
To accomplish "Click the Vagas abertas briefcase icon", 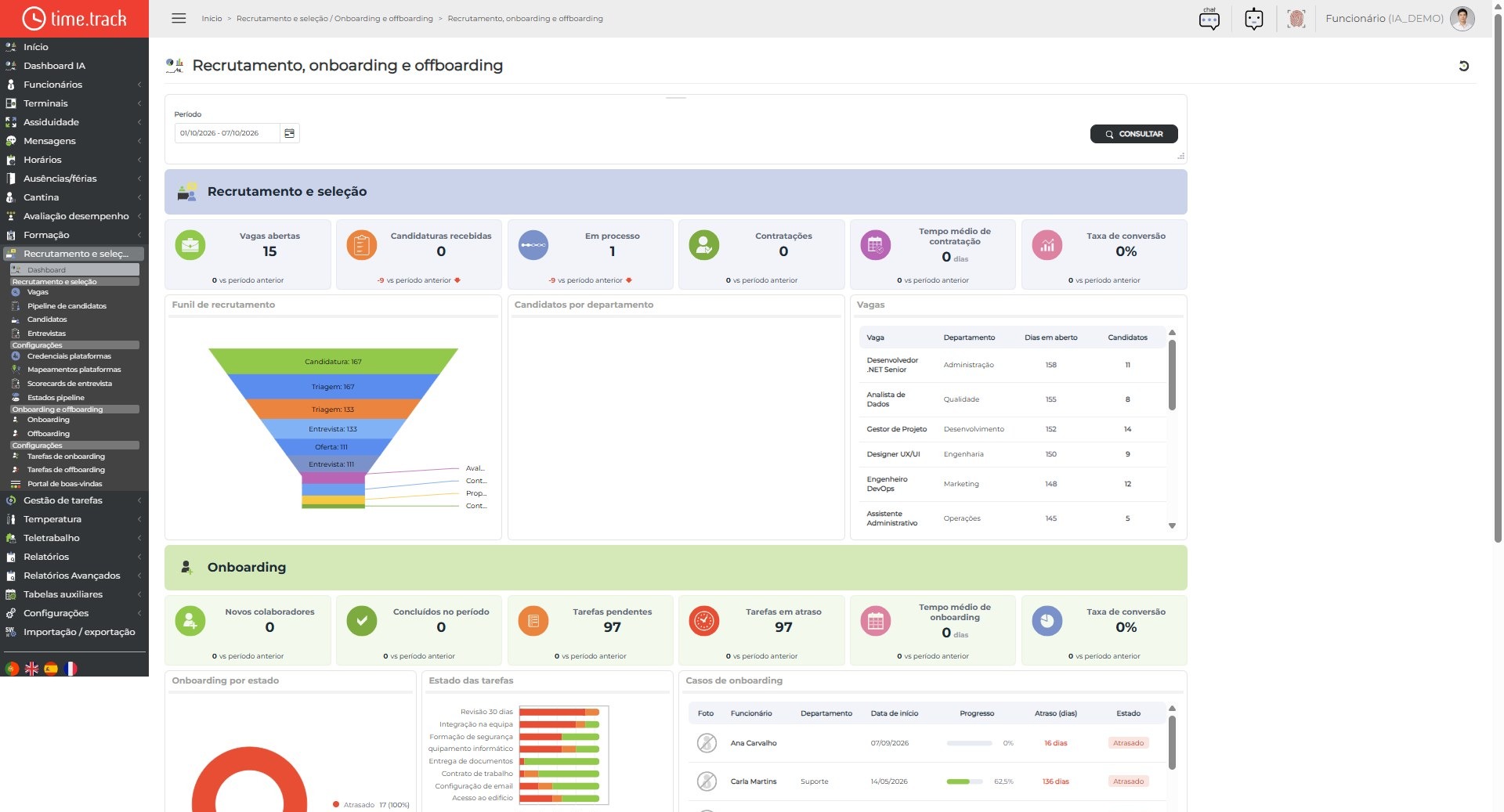I will [x=190, y=245].
